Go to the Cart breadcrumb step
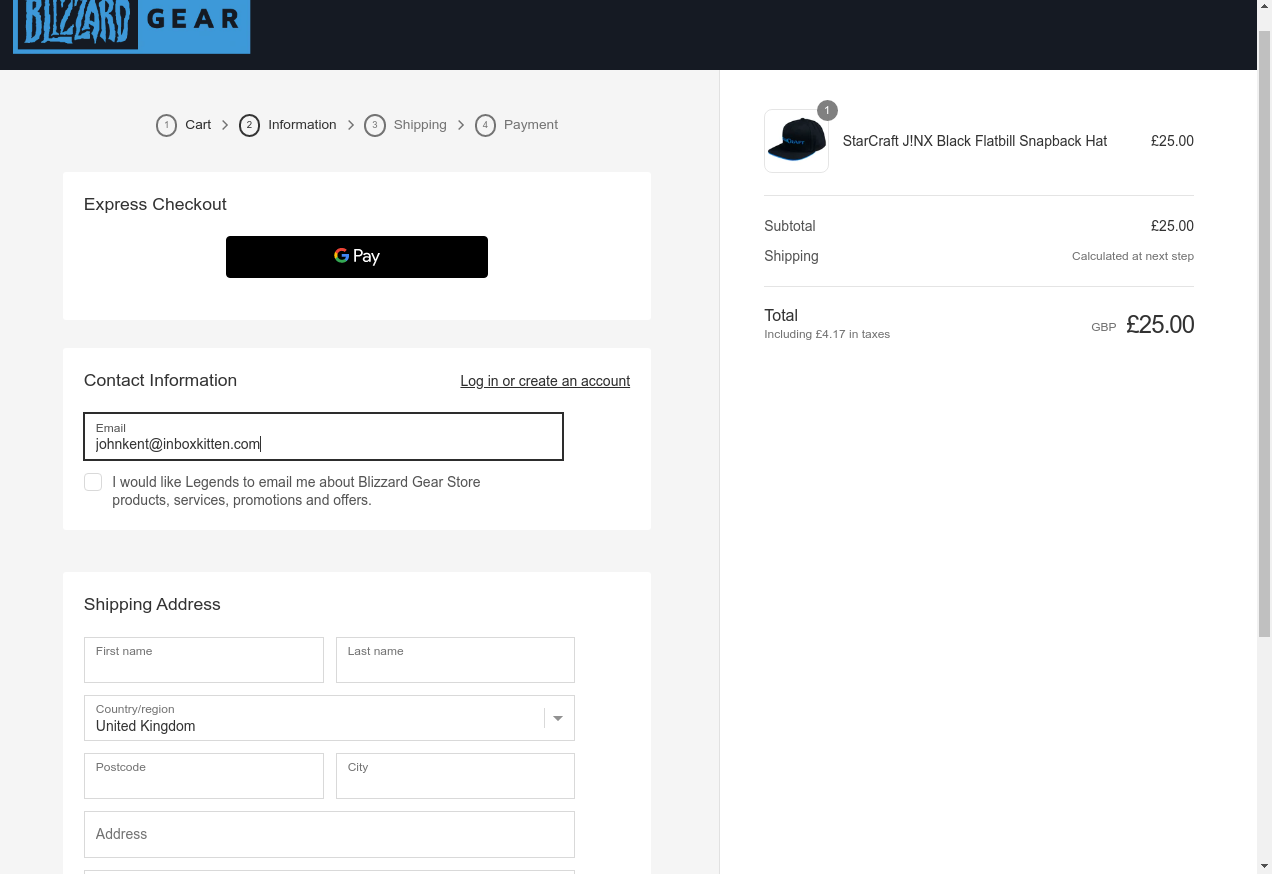The width and height of the screenshot is (1272, 874). click(198, 125)
